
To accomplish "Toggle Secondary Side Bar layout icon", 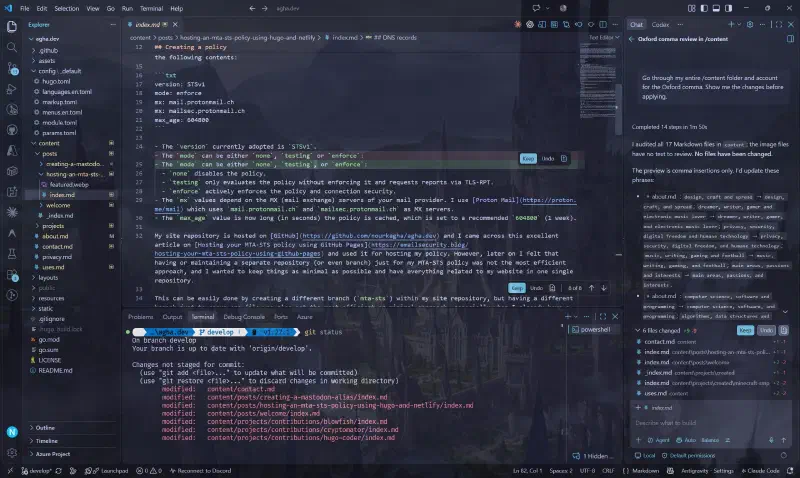I will point(729,8).
